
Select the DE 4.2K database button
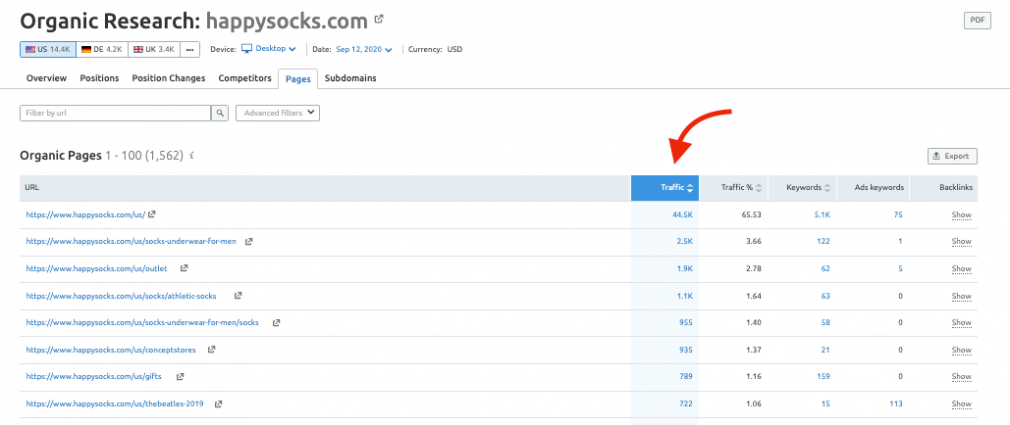102,50
